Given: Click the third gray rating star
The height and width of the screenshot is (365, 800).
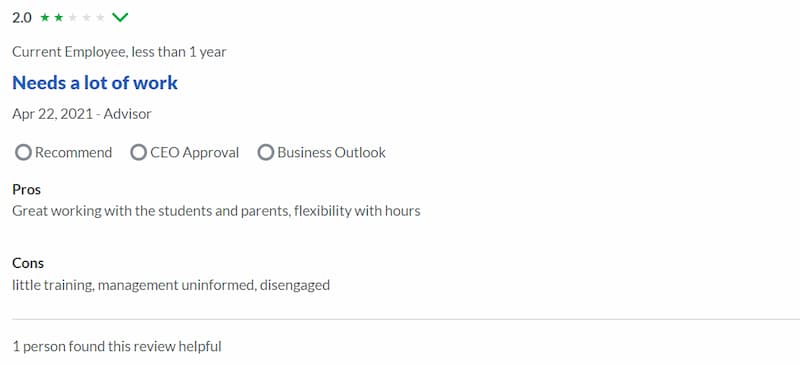Looking at the screenshot, I should (72, 18).
